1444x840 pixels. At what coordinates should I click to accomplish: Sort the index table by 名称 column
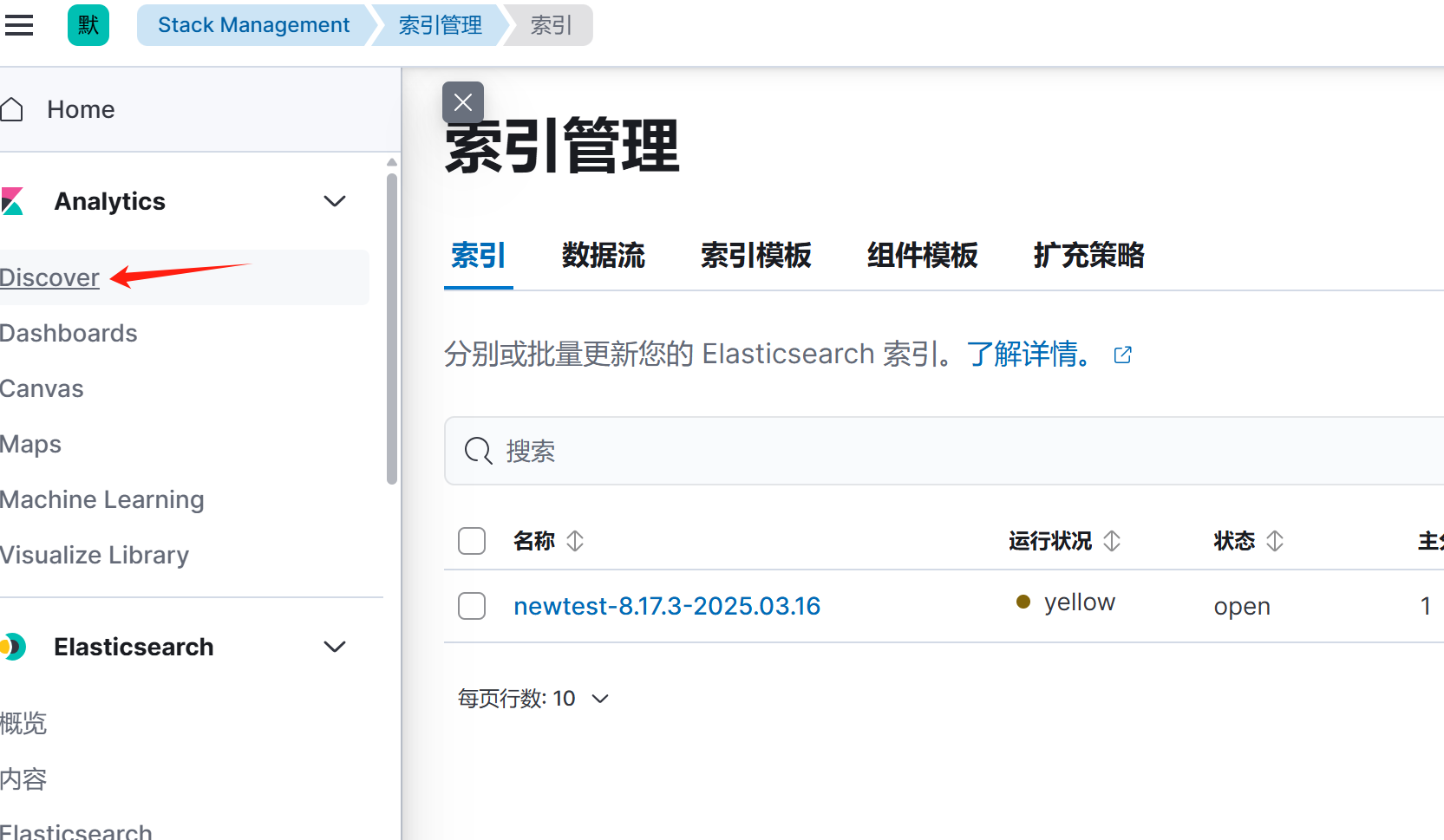click(x=575, y=541)
